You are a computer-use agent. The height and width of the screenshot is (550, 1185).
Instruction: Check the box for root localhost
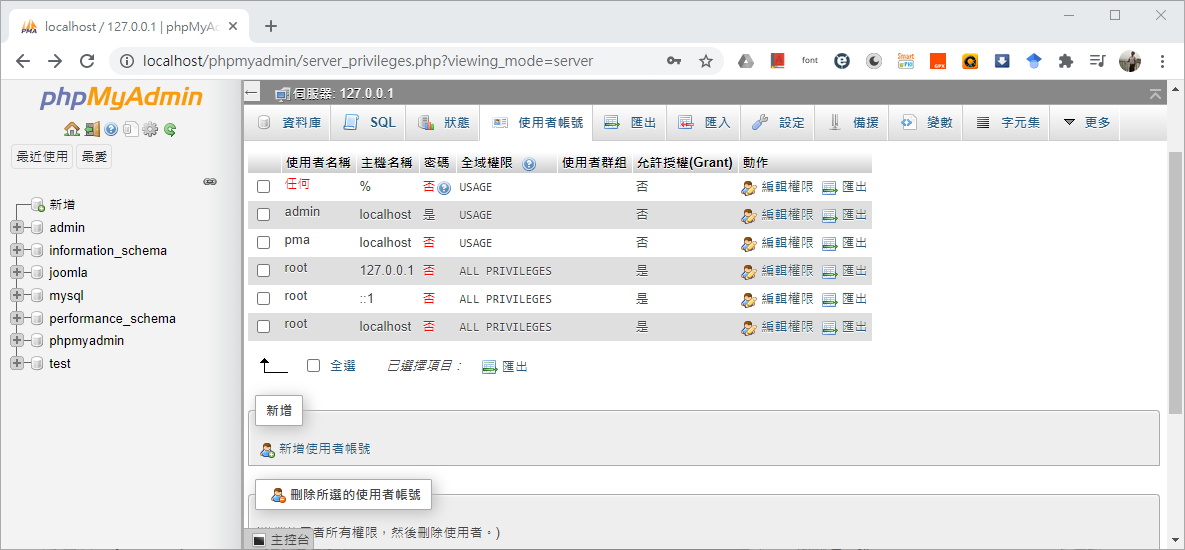pos(264,326)
